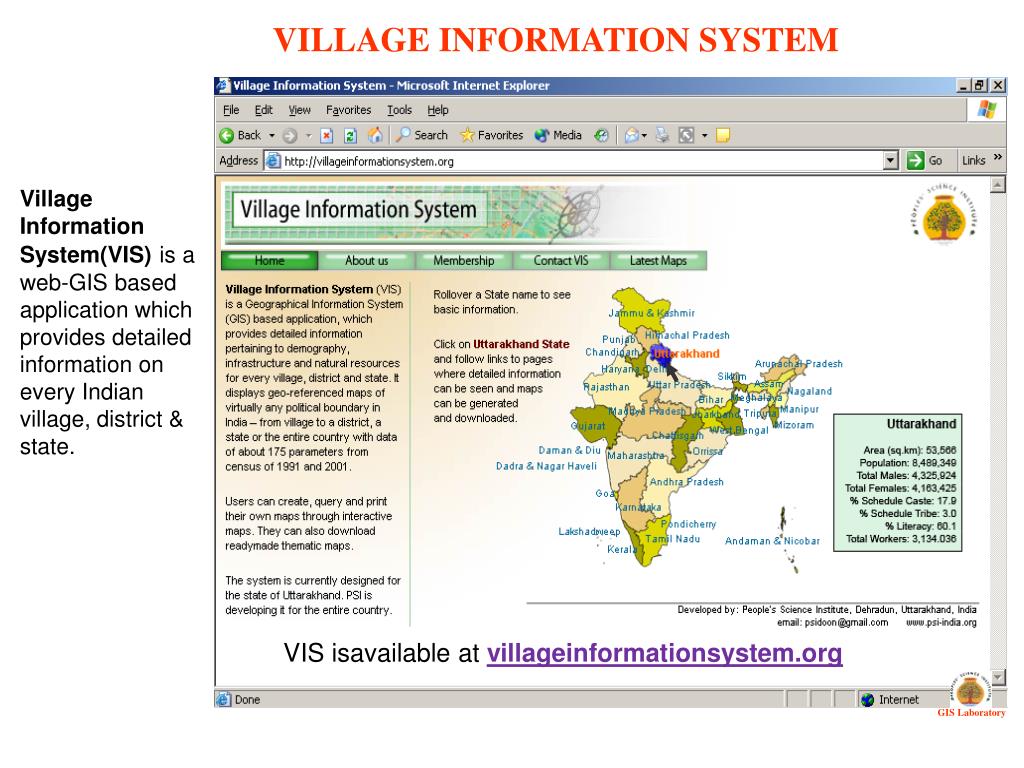Refresh the page with the green arrows icon
Viewport: 1024px width, 768px height.
click(350, 136)
